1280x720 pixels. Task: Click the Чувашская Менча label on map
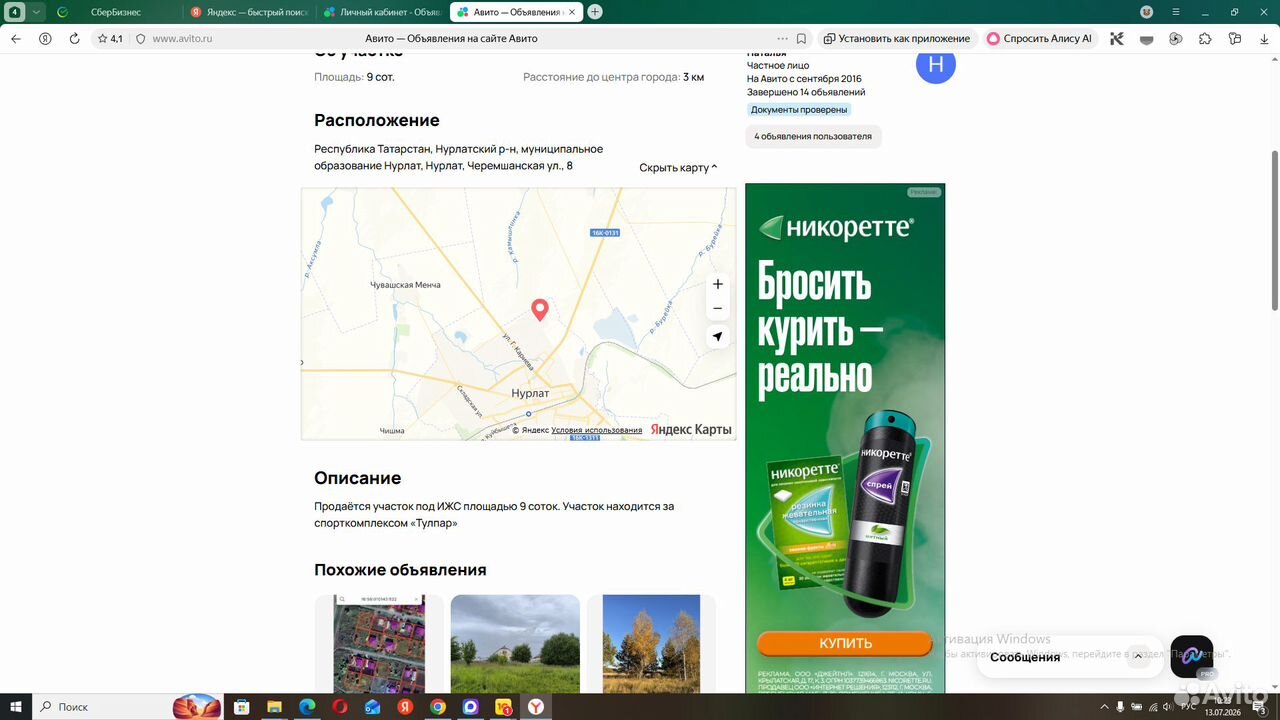pyautogui.click(x=405, y=285)
